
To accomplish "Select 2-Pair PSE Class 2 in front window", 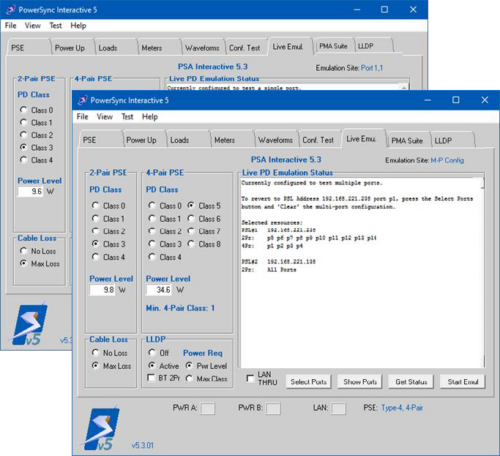I will (95, 231).
